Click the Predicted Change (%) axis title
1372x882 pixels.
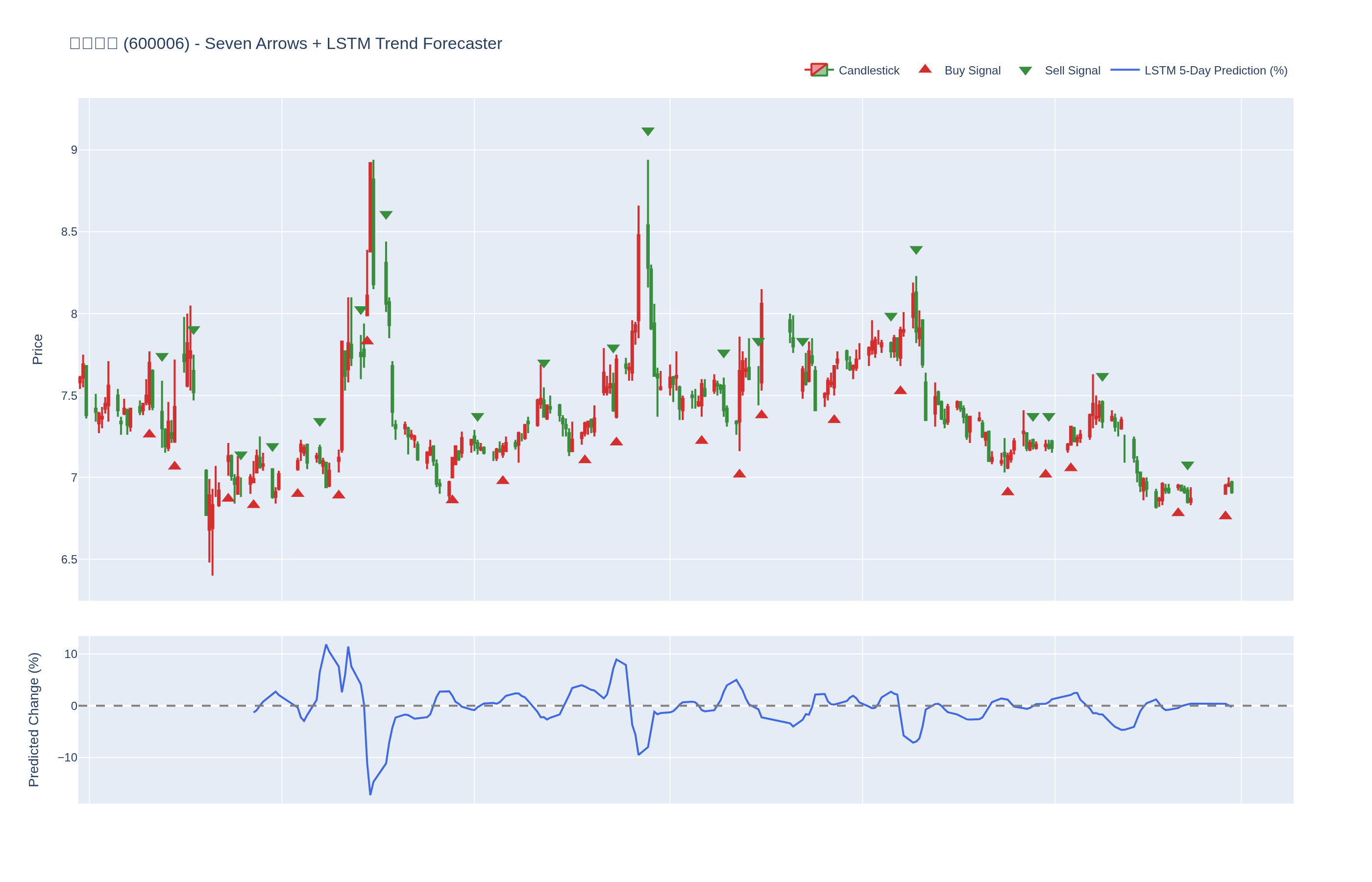pos(34,719)
